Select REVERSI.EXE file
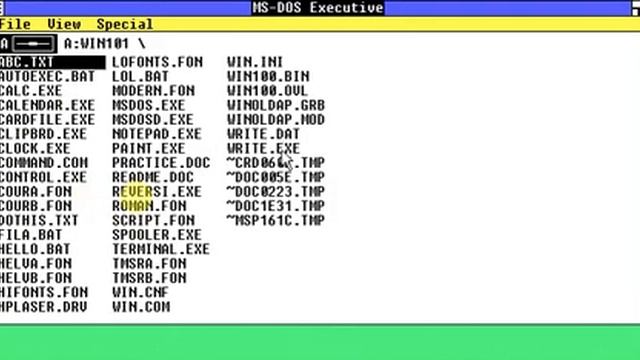The width and height of the screenshot is (640, 360). point(157,191)
